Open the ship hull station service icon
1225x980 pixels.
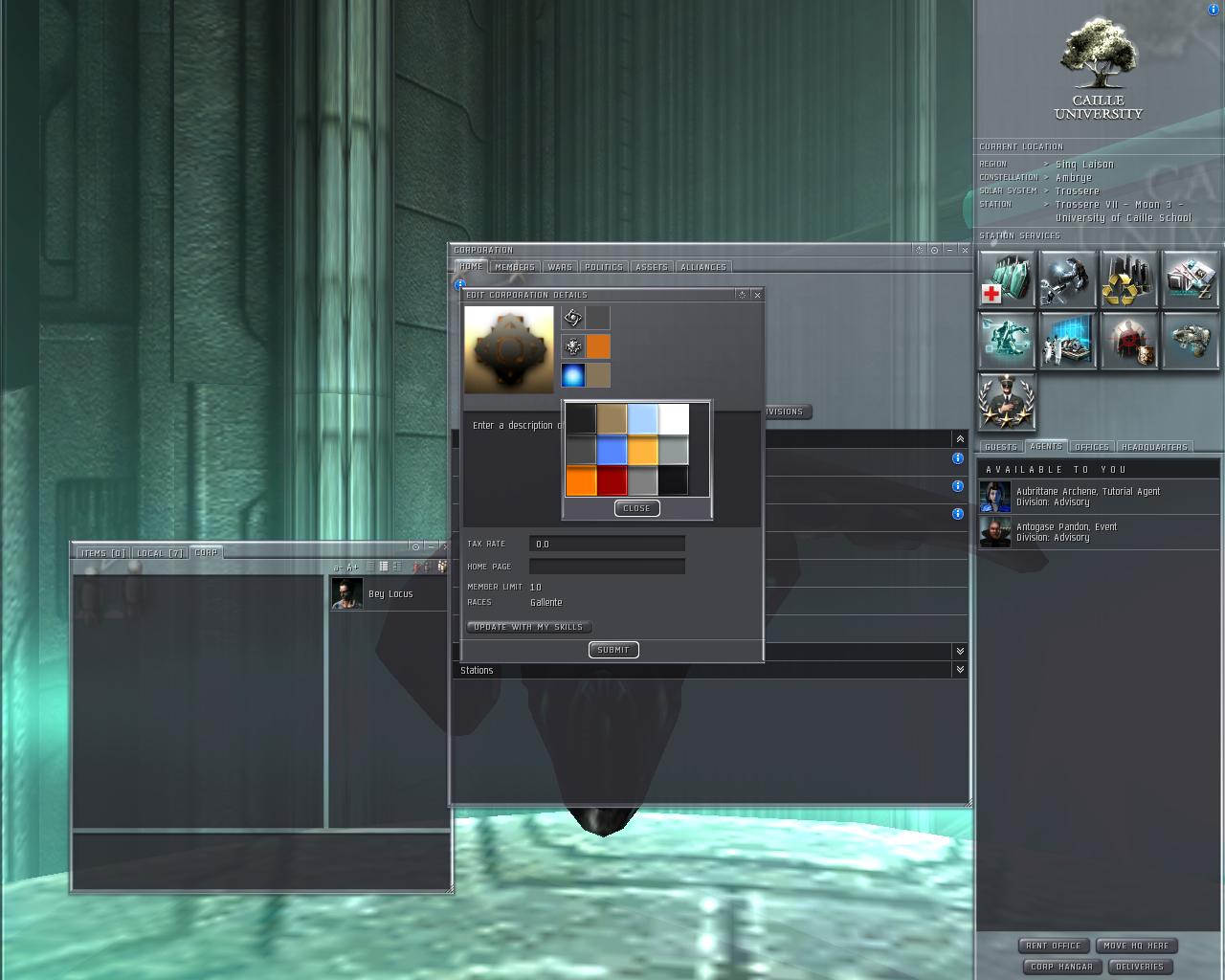[x=1191, y=341]
